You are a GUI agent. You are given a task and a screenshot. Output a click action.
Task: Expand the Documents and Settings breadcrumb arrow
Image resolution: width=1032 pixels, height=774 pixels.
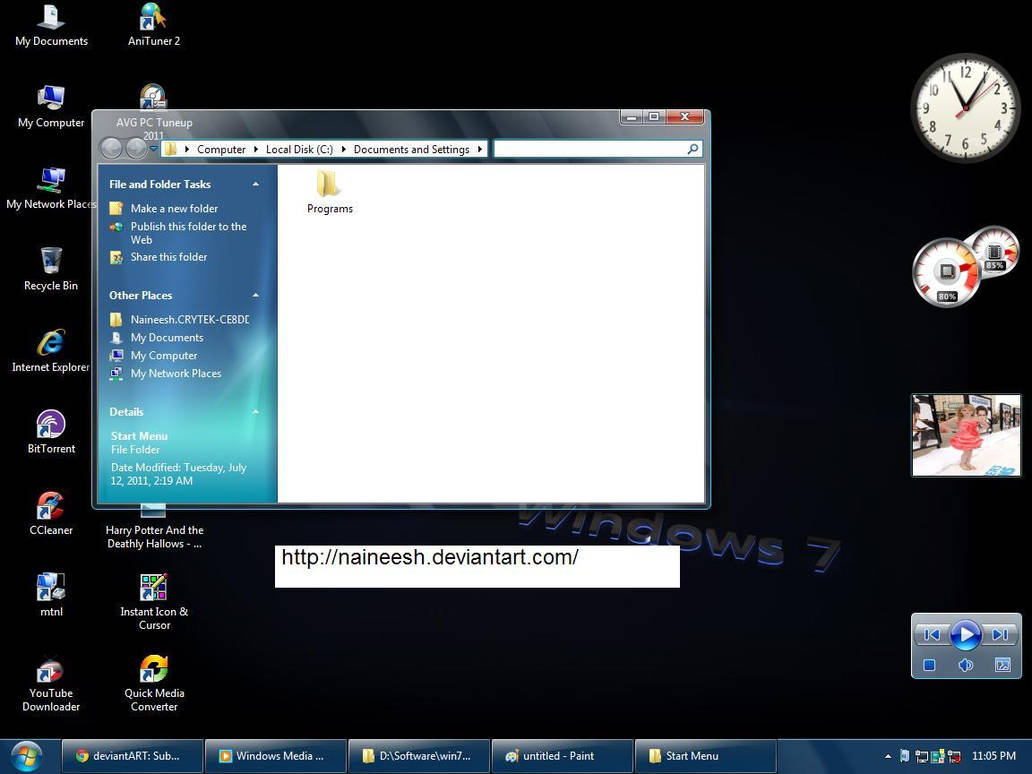click(479, 148)
